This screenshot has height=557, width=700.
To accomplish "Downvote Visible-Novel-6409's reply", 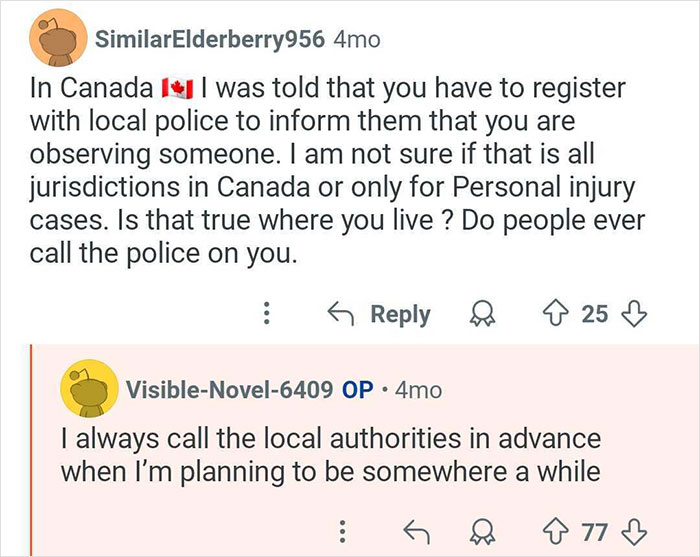I will coord(633,526).
